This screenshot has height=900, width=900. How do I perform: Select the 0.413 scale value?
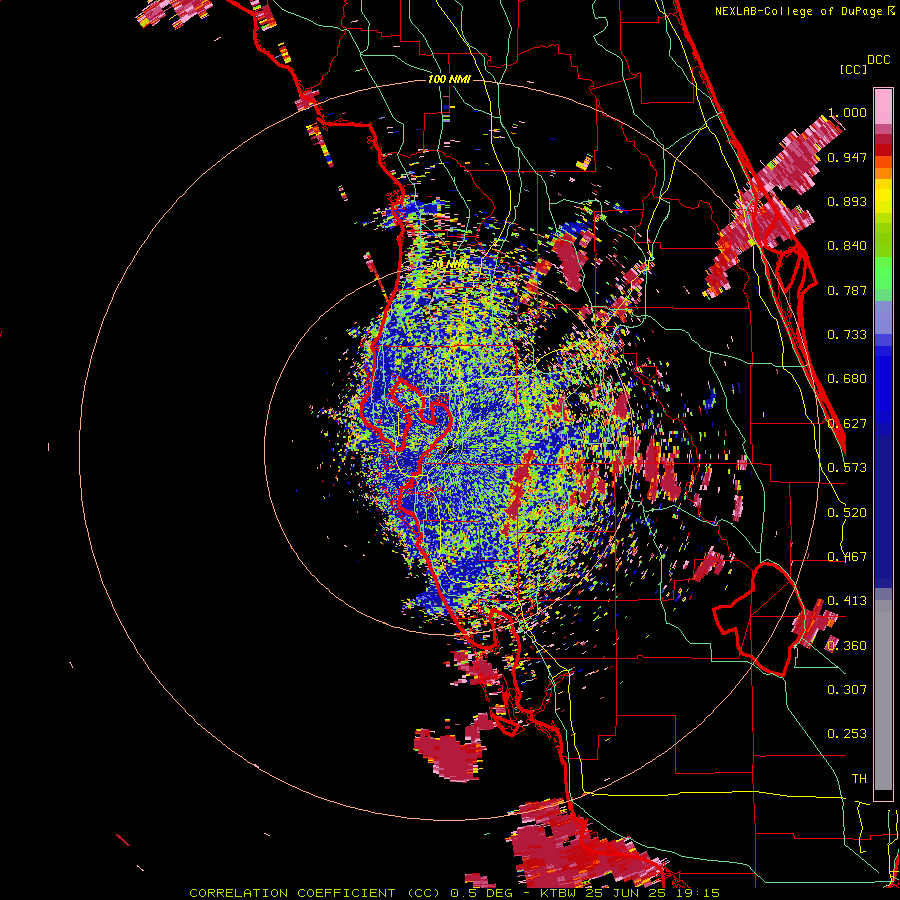847,601
